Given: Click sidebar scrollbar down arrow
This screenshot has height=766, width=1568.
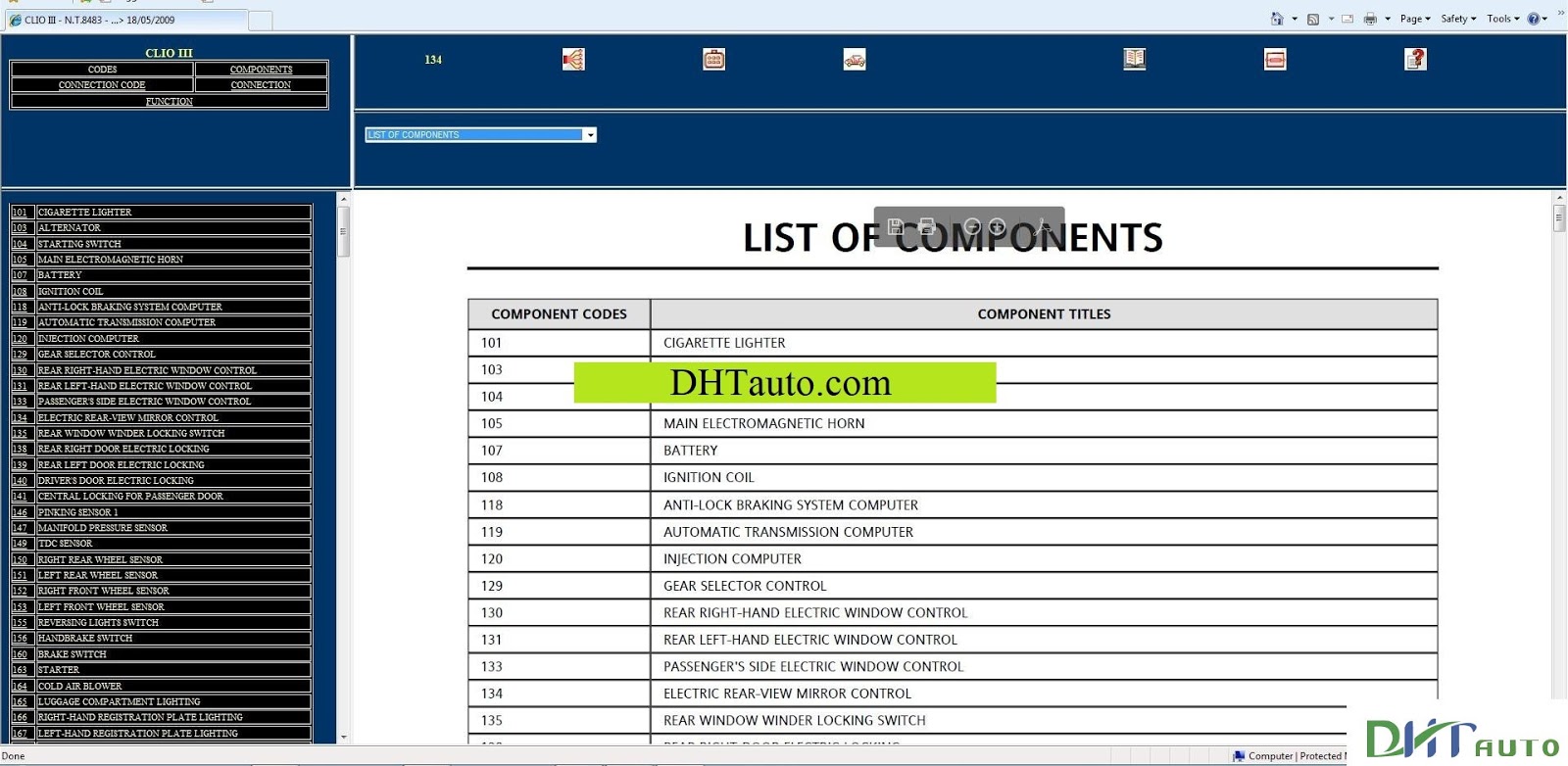Looking at the screenshot, I should (x=343, y=737).
